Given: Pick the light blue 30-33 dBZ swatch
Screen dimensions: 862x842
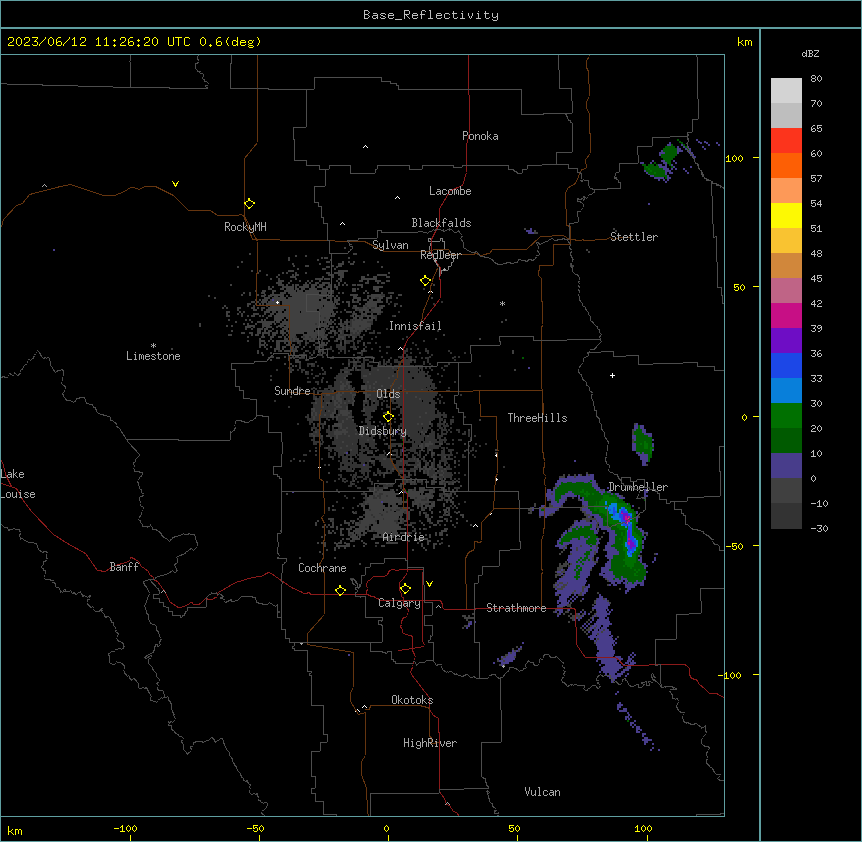Looking at the screenshot, I should coord(786,390).
